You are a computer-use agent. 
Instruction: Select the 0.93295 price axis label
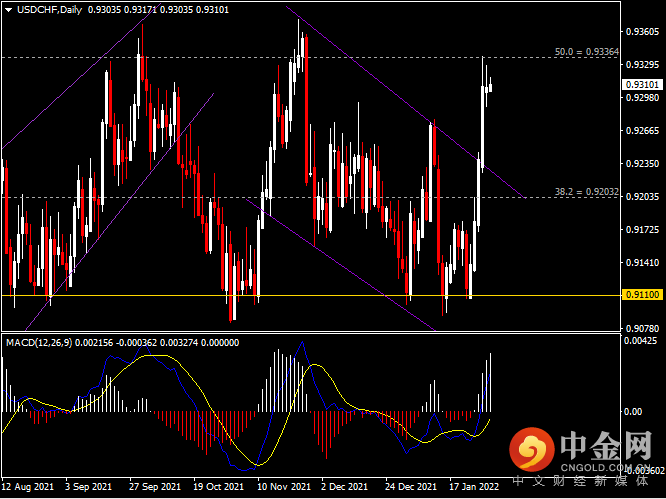642,65
